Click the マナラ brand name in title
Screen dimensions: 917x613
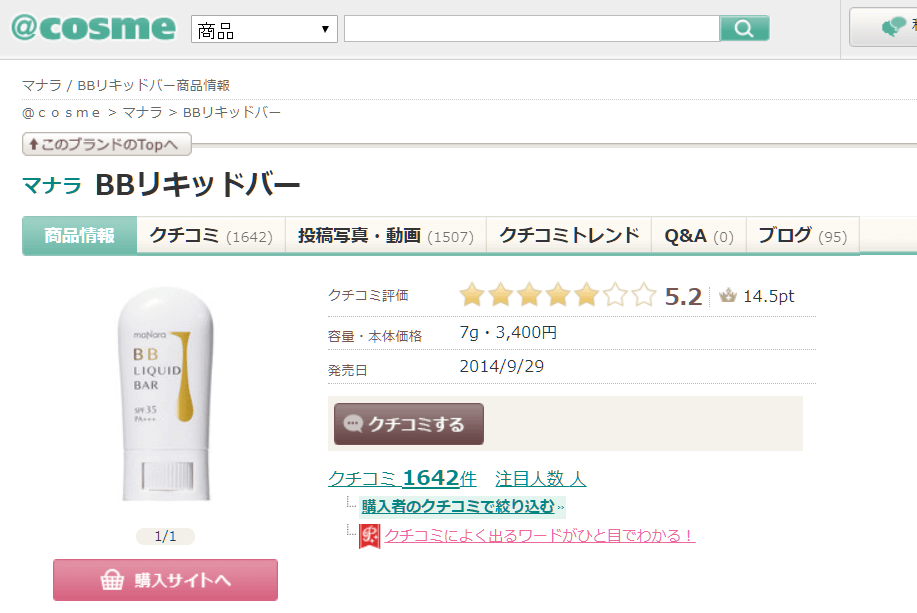[52, 185]
